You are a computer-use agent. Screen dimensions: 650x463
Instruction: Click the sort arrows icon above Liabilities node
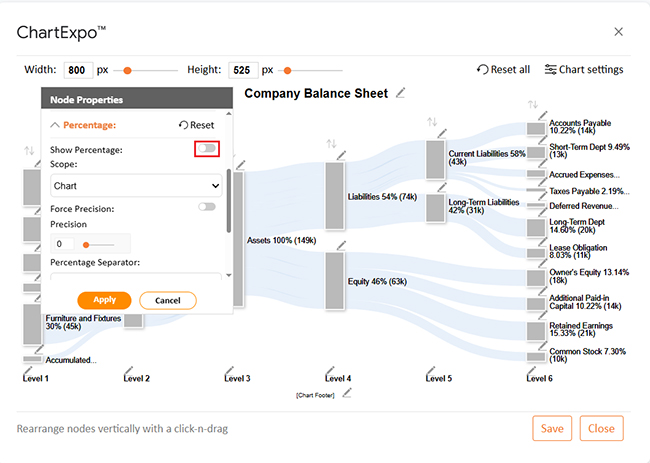pyautogui.click(x=331, y=144)
